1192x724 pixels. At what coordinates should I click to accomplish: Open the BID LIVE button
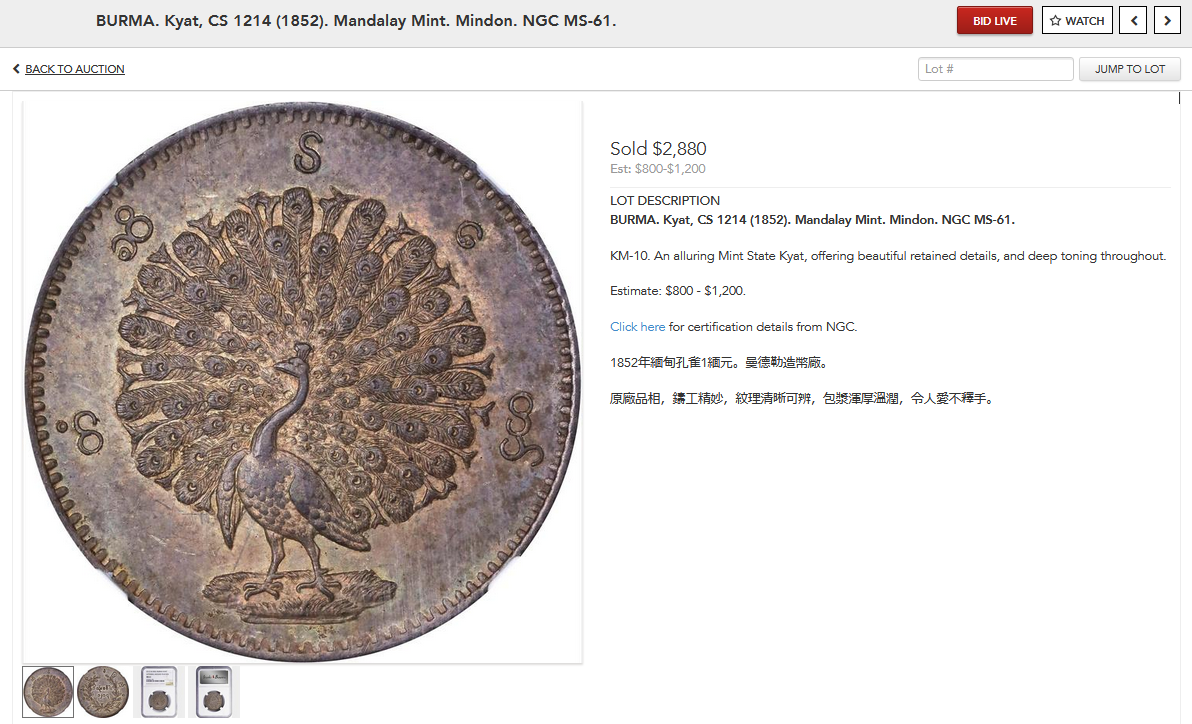[x=994, y=21]
